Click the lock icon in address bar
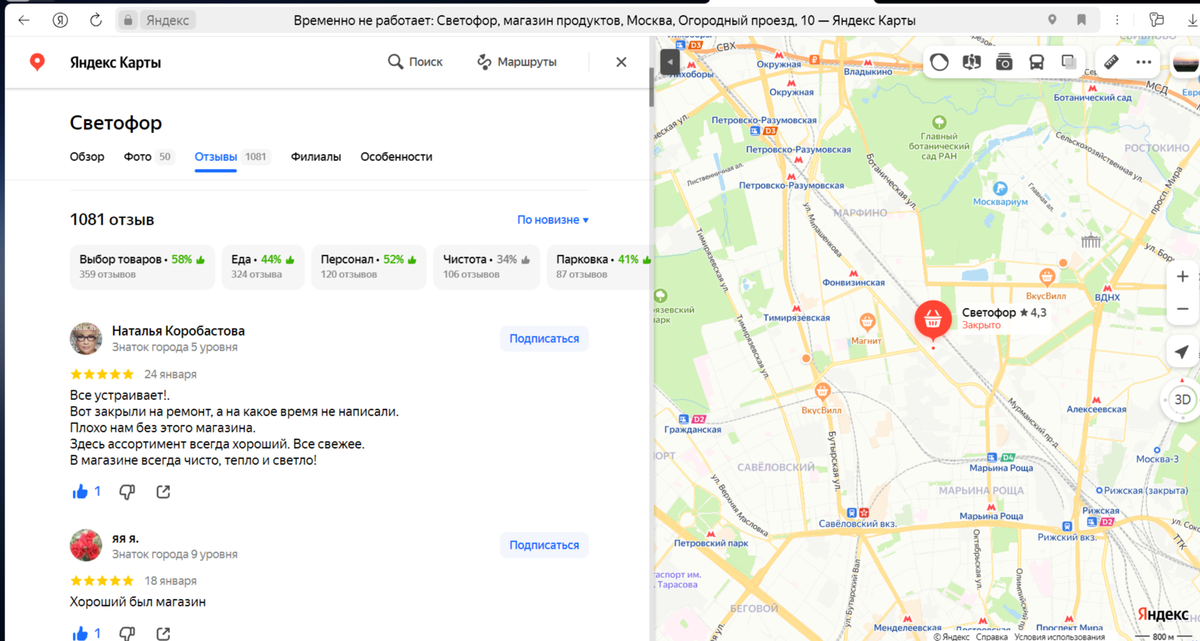This screenshot has height=641, width=1200. [x=128, y=20]
